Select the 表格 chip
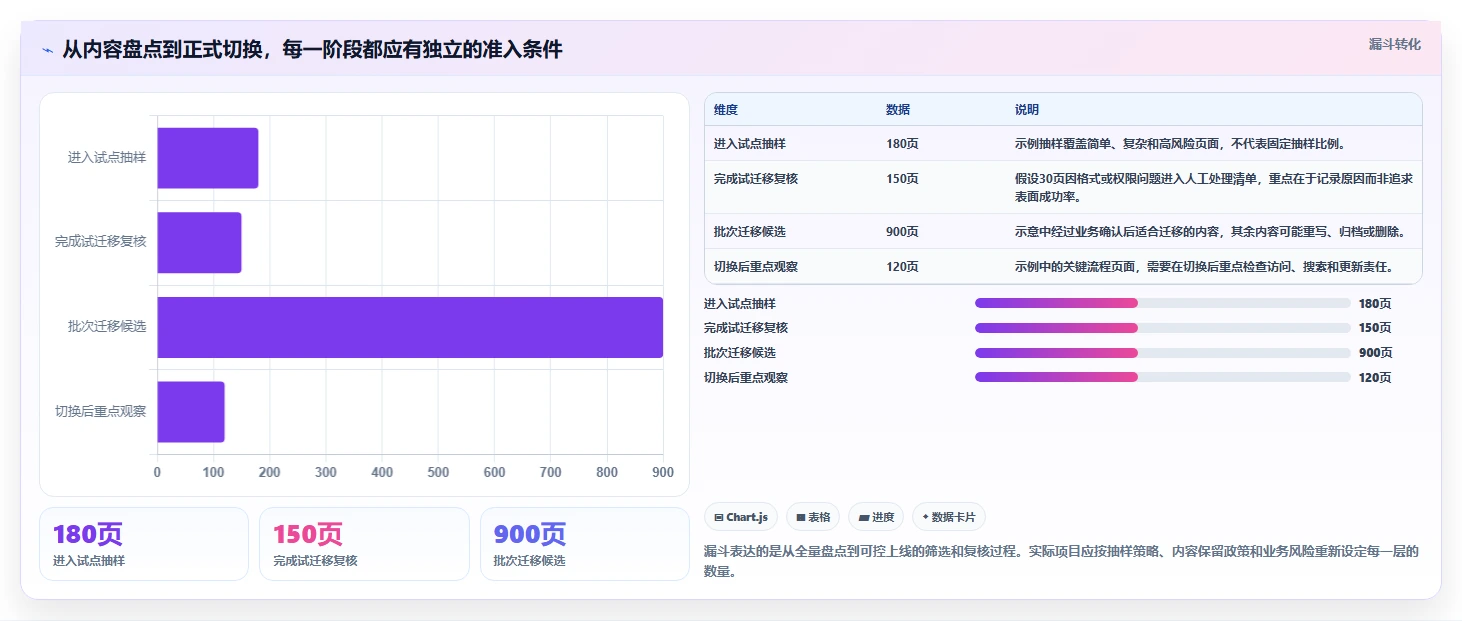The width and height of the screenshot is (1462, 621). pos(813,517)
